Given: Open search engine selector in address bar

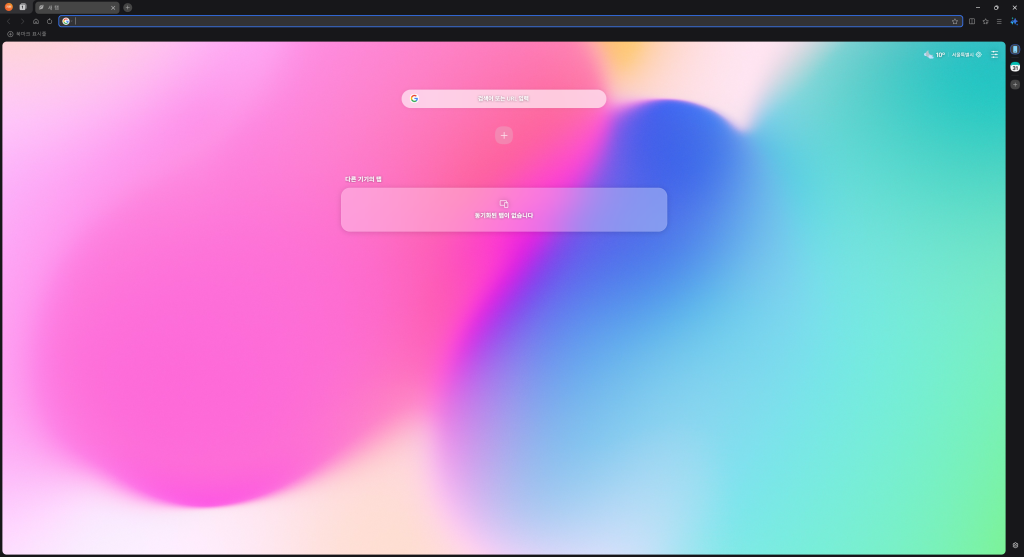Looking at the screenshot, I should (x=66, y=21).
